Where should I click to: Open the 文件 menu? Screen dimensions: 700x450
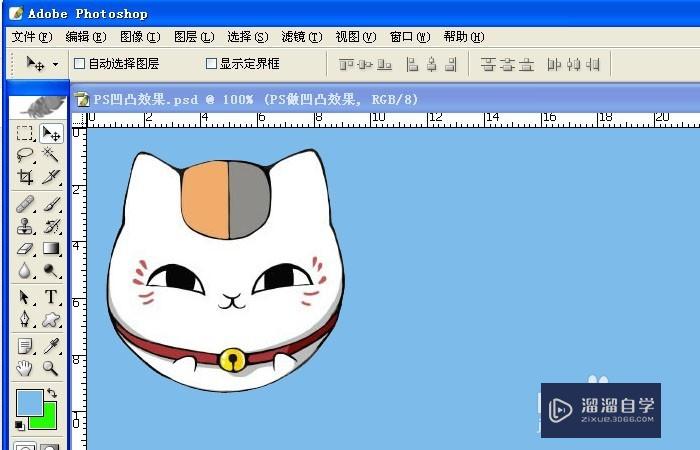[32, 37]
